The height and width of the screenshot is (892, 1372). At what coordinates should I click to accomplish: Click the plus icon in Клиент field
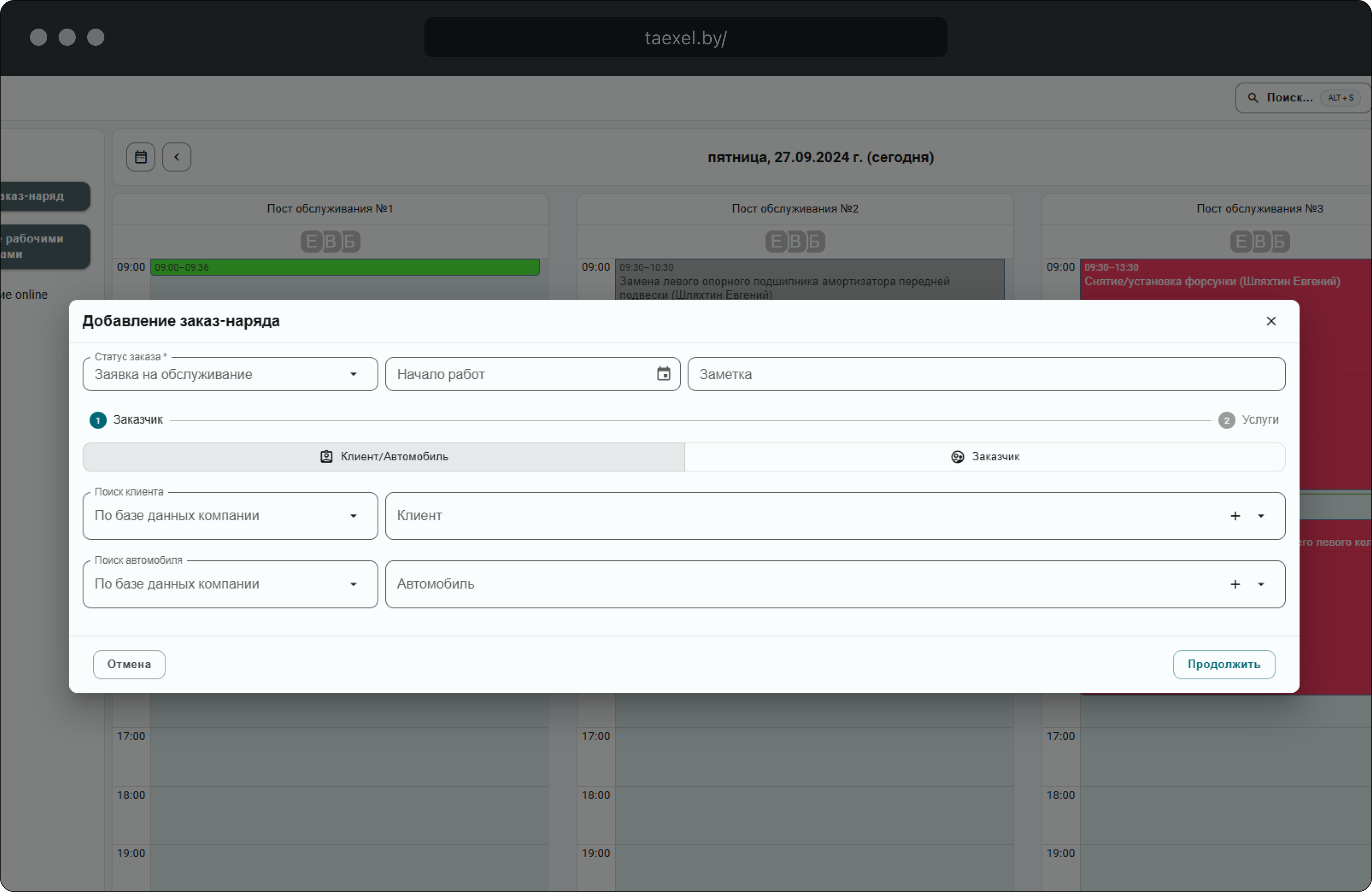pyautogui.click(x=1235, y=516)
